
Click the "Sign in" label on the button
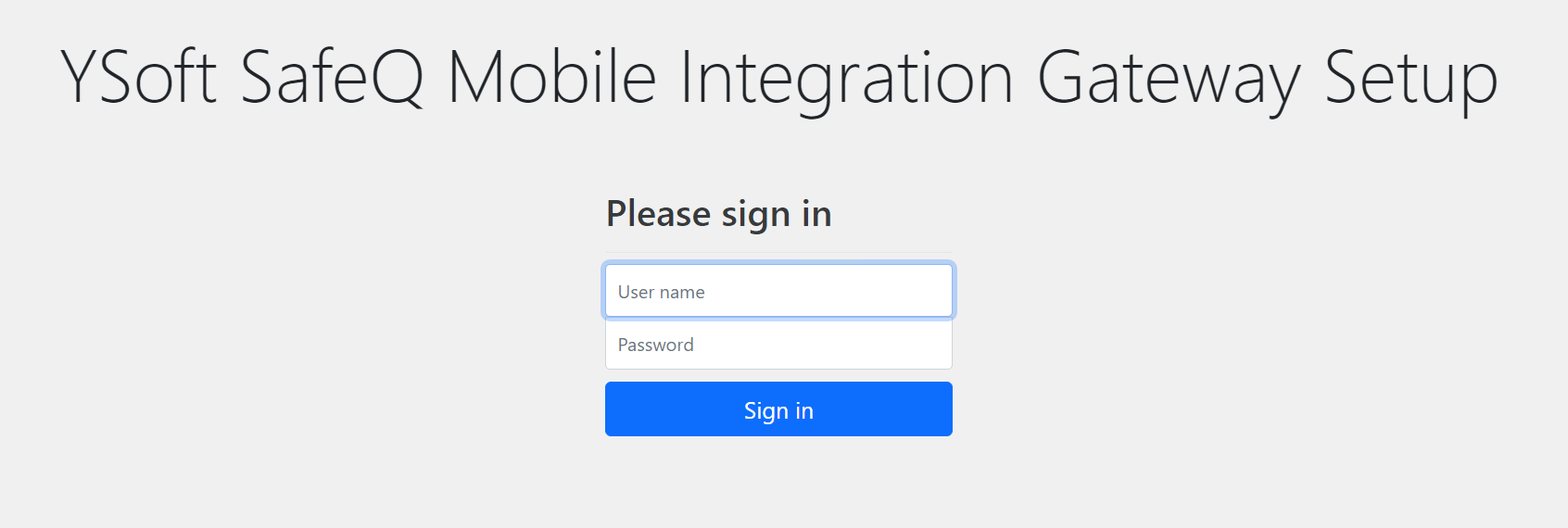(778, 410)
